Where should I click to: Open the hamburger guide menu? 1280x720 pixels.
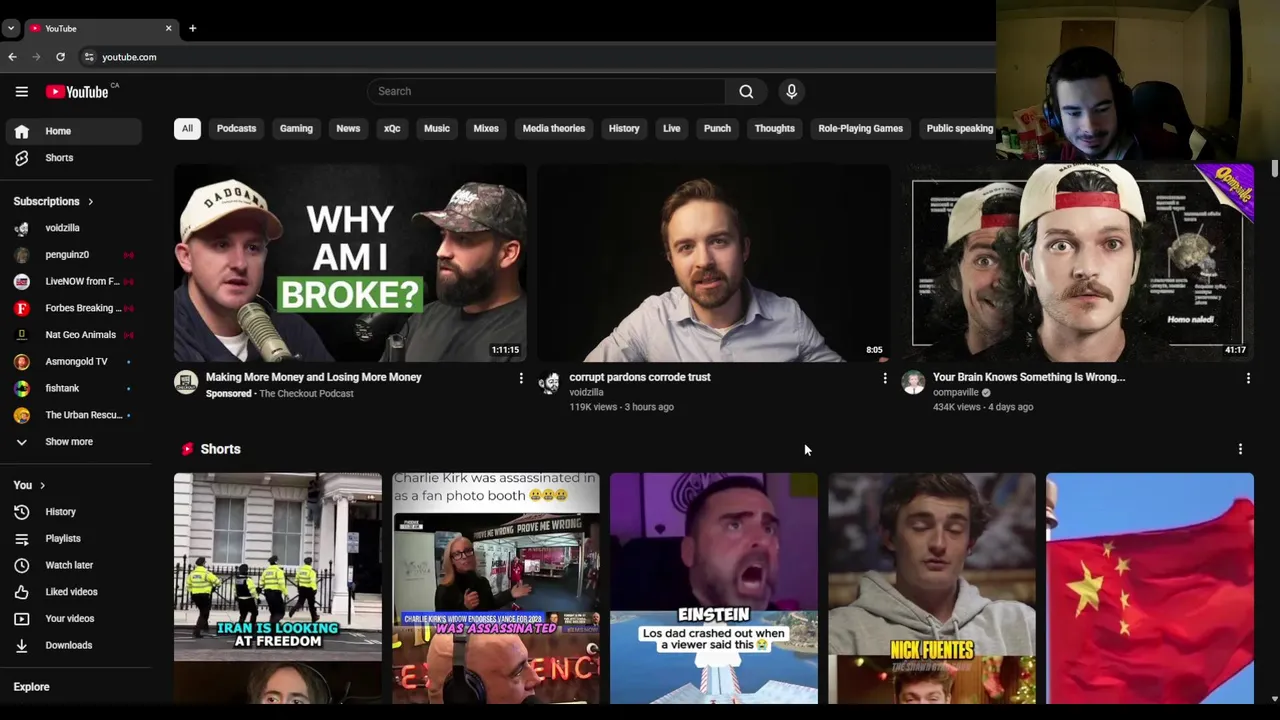point(21,92)
